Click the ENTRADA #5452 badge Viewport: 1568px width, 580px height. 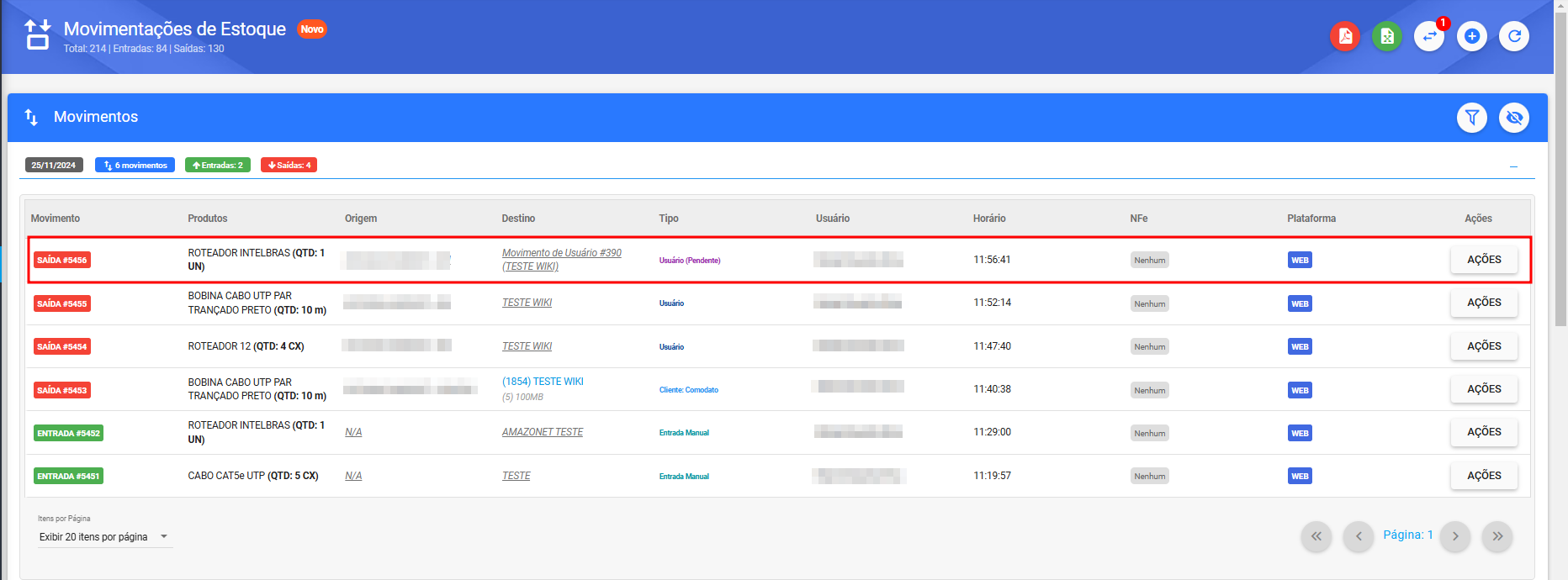click(x=69, y=434)
